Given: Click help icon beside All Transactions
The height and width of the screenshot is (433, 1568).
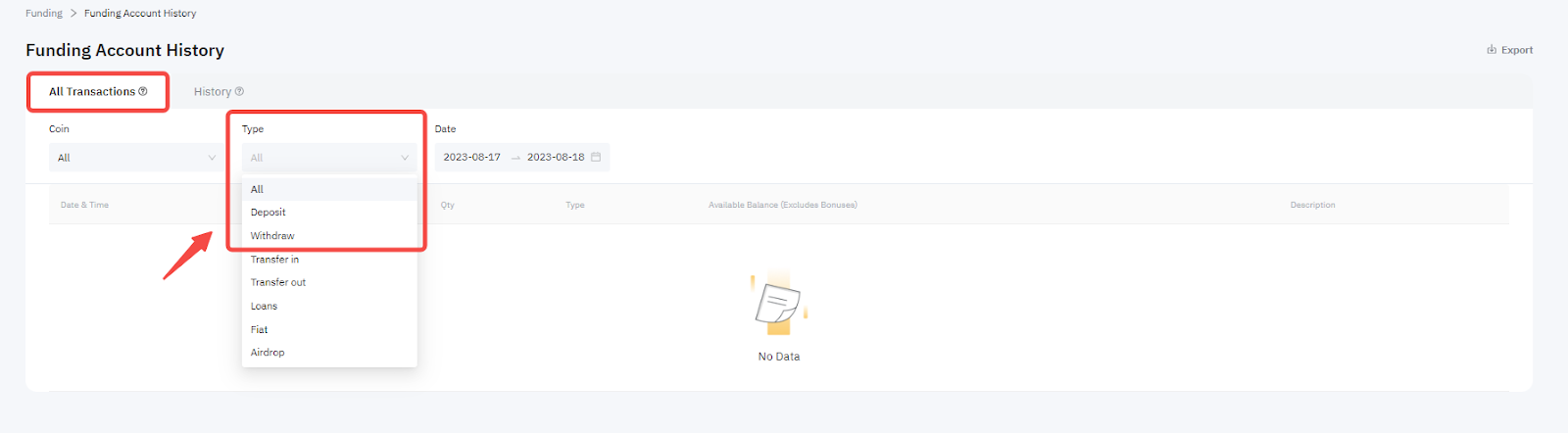Looking at the screenshot, I should (143, 91).
